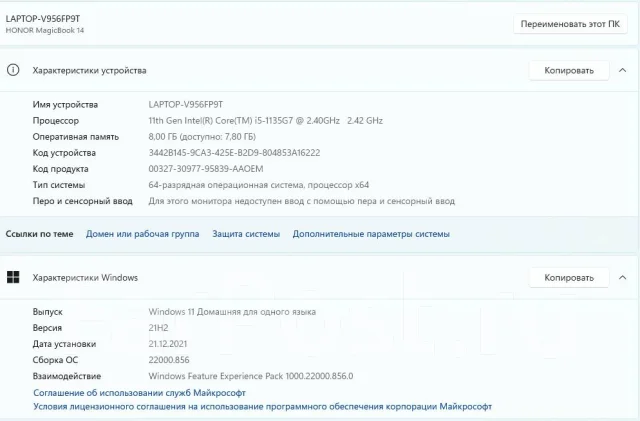This screenshot has height=421, width=640.
Task: Select the OS build value 22000.856
Action: click(169, 360)
